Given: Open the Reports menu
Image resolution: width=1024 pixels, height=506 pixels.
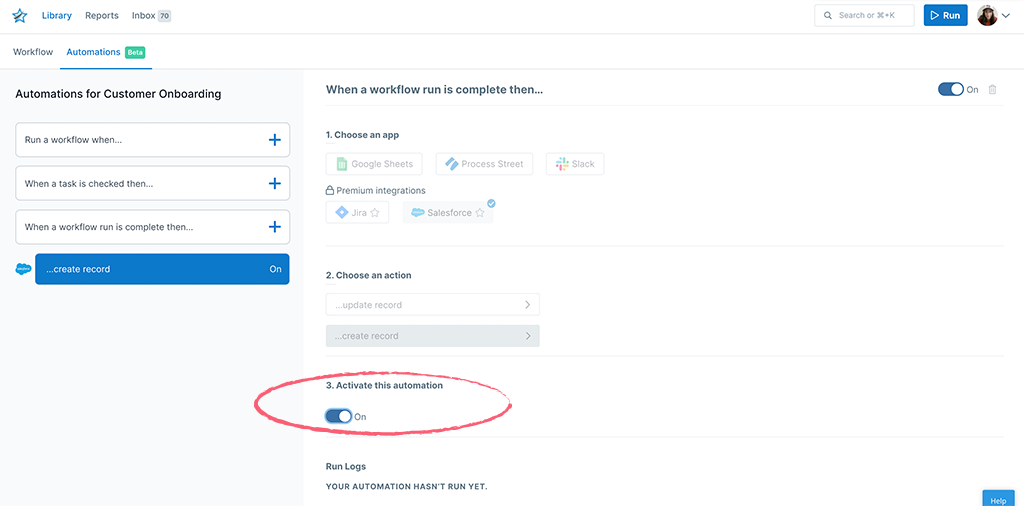Looking at the screenshot, I should click(102, 16).
